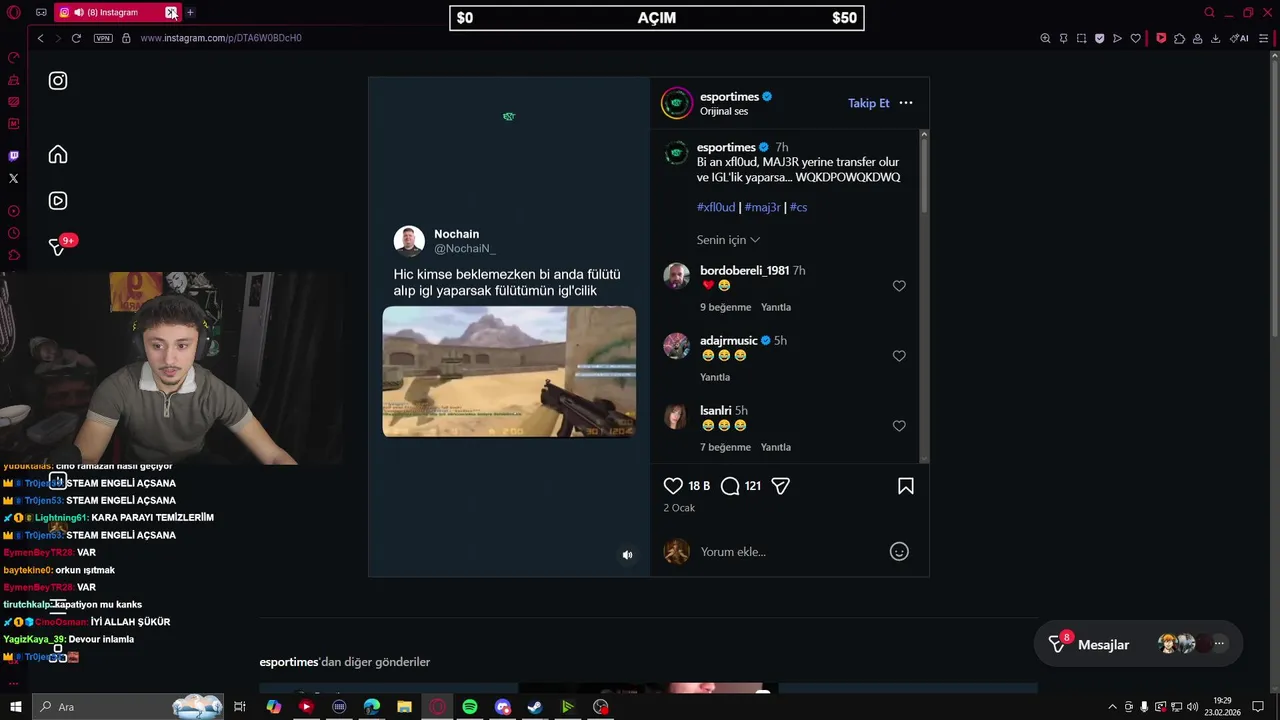Reply to bordobereli_1981's comment
1280x720 pixels.
pos(776,307)
